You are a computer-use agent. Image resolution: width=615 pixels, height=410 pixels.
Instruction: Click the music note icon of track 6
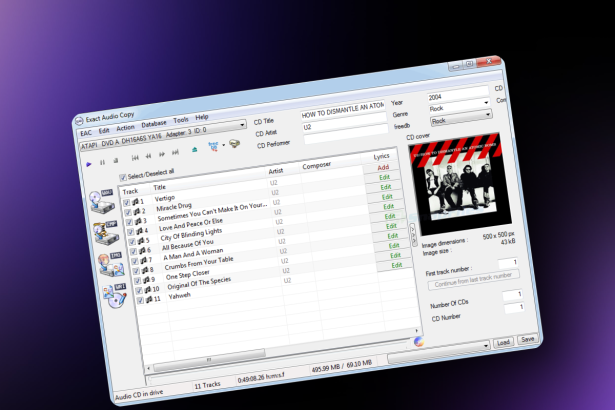coord(142,250)
